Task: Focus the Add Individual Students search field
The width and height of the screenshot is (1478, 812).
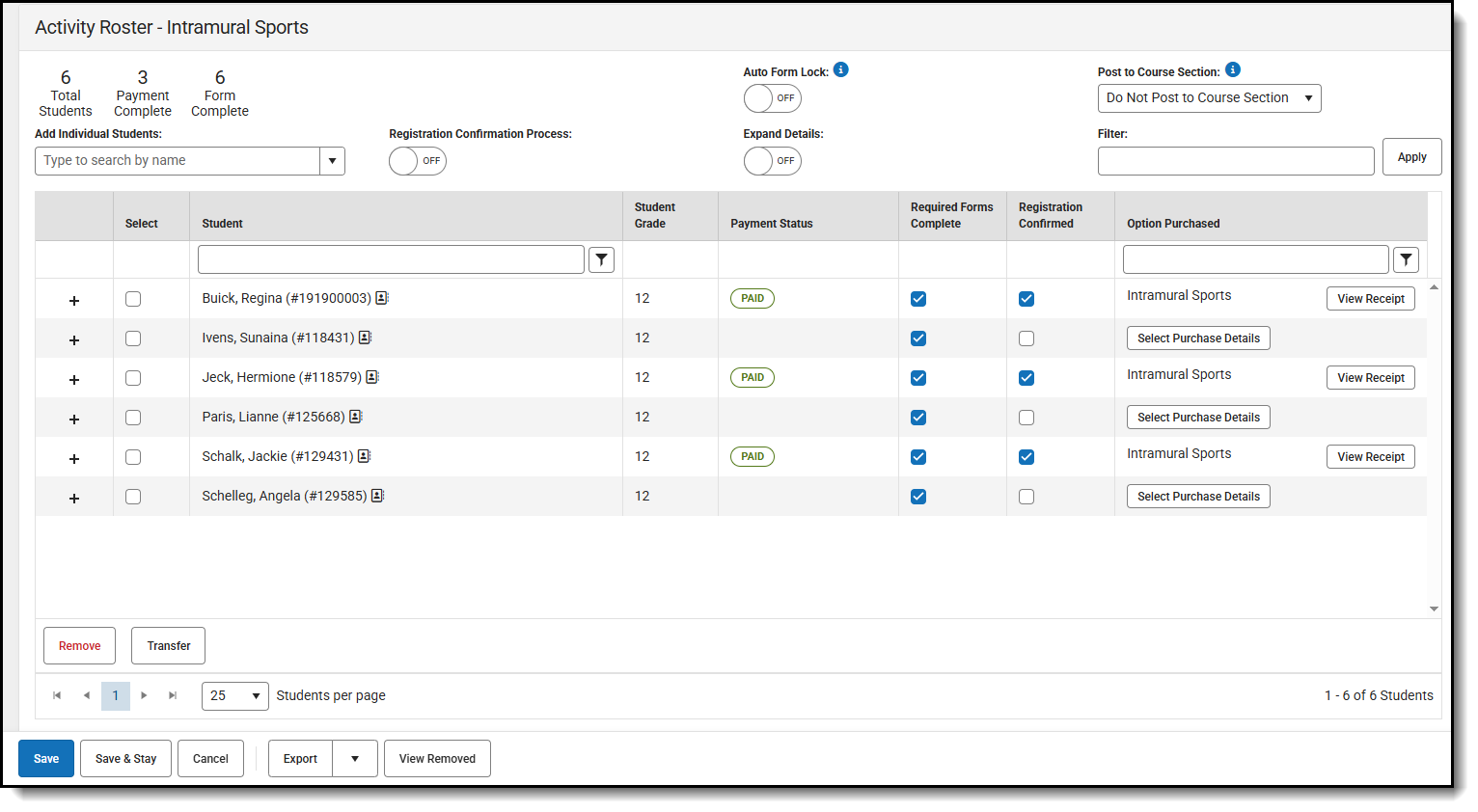Action: point(178,161)
